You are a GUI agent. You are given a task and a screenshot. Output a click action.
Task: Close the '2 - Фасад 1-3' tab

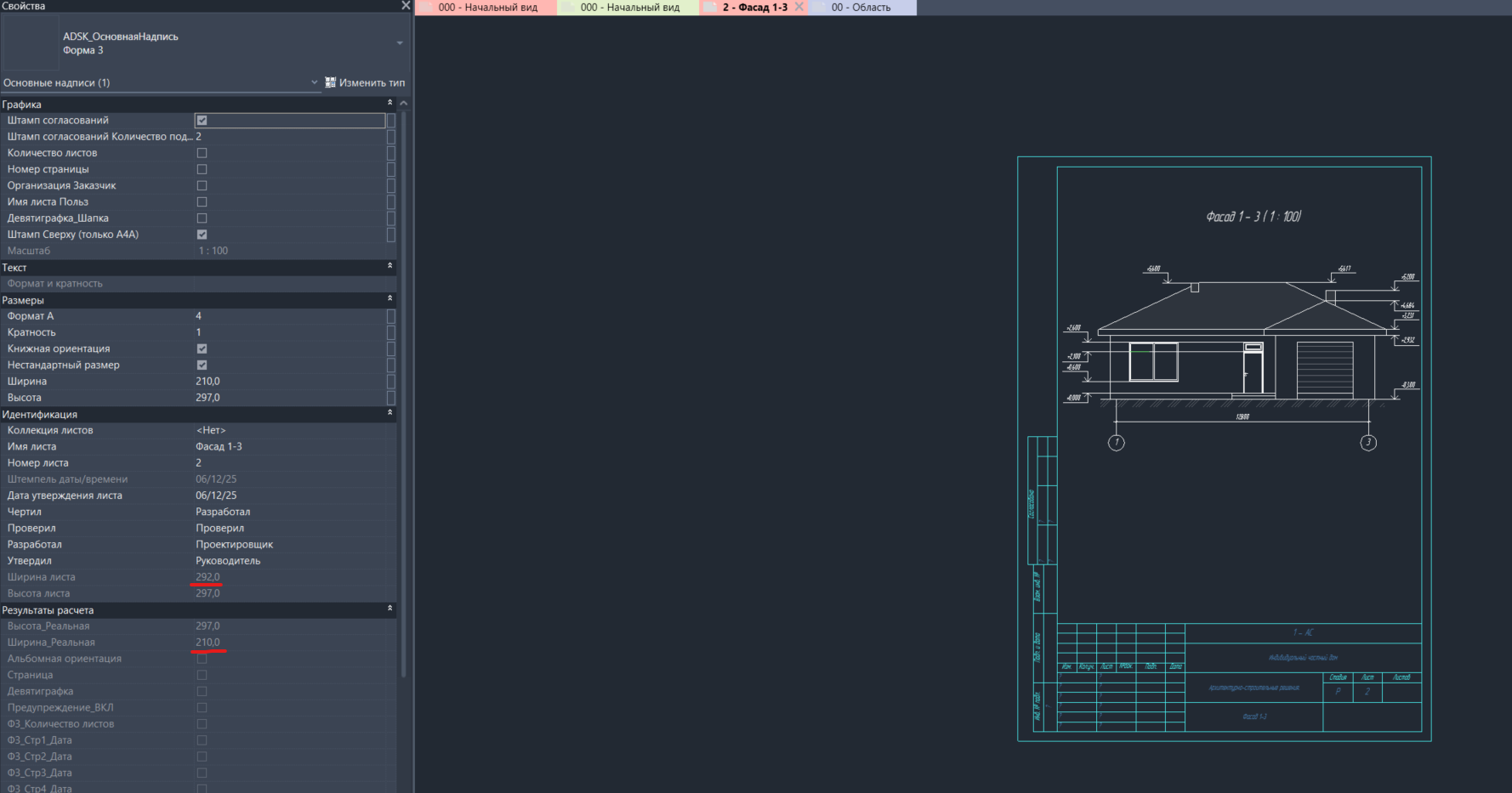coord(799,7)
